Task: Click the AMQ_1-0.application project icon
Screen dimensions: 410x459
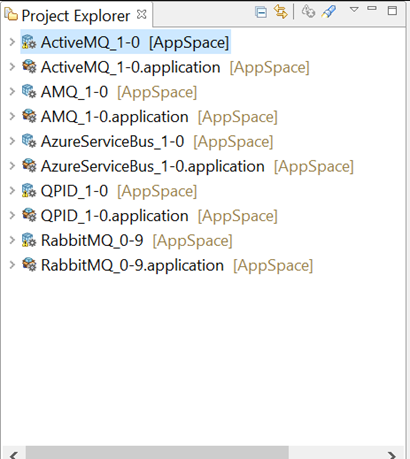Action: [x=29, y=116]
